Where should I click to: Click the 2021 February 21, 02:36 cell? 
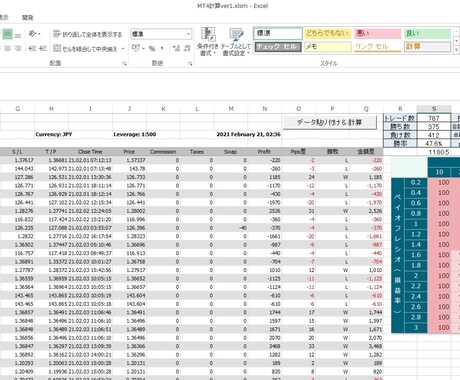click(248, 134)
